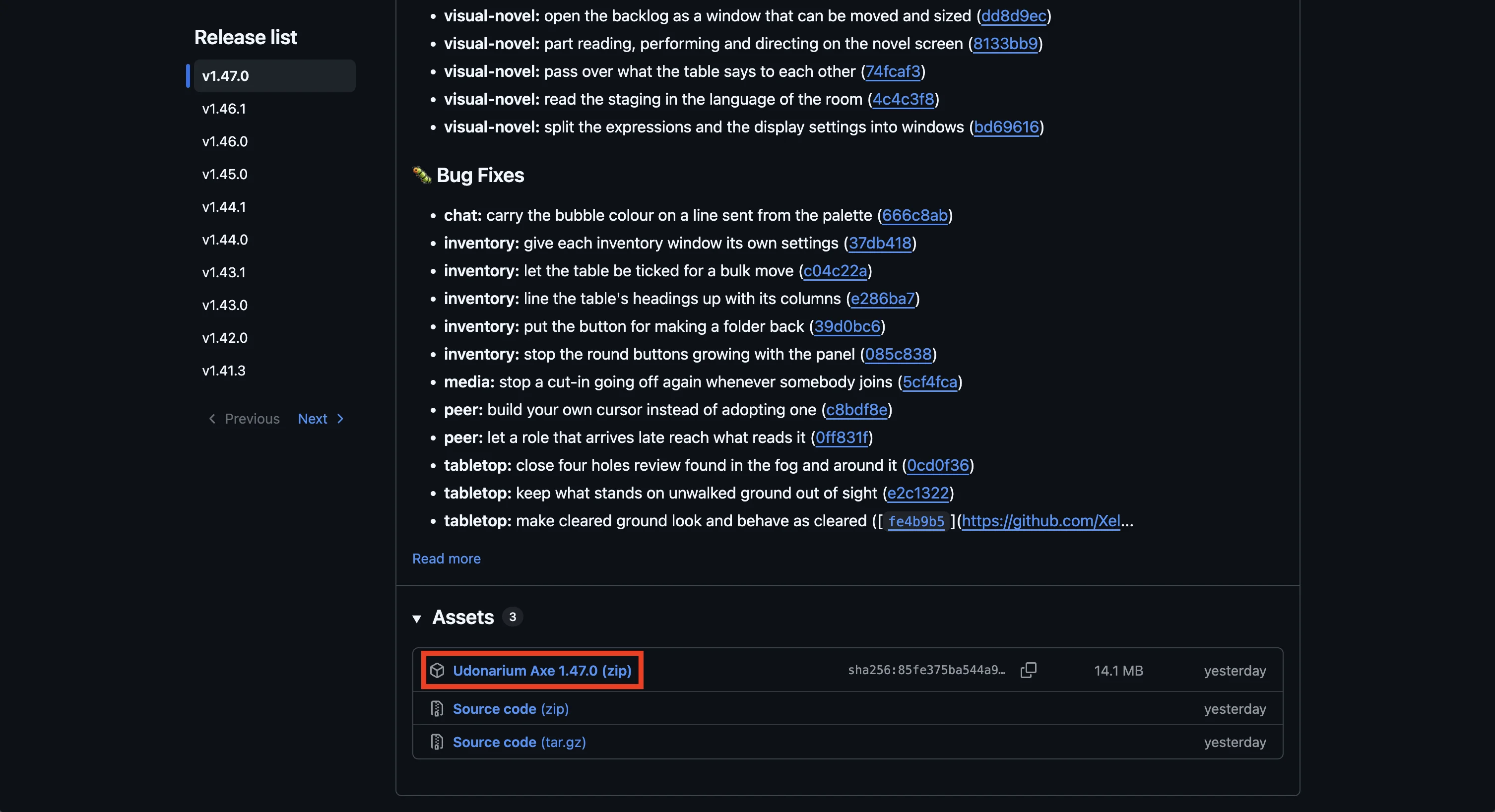Open commit dd8d9ec for backlog window
Viewport: 1495px width, 812px height.
(x=1014, y=16)
